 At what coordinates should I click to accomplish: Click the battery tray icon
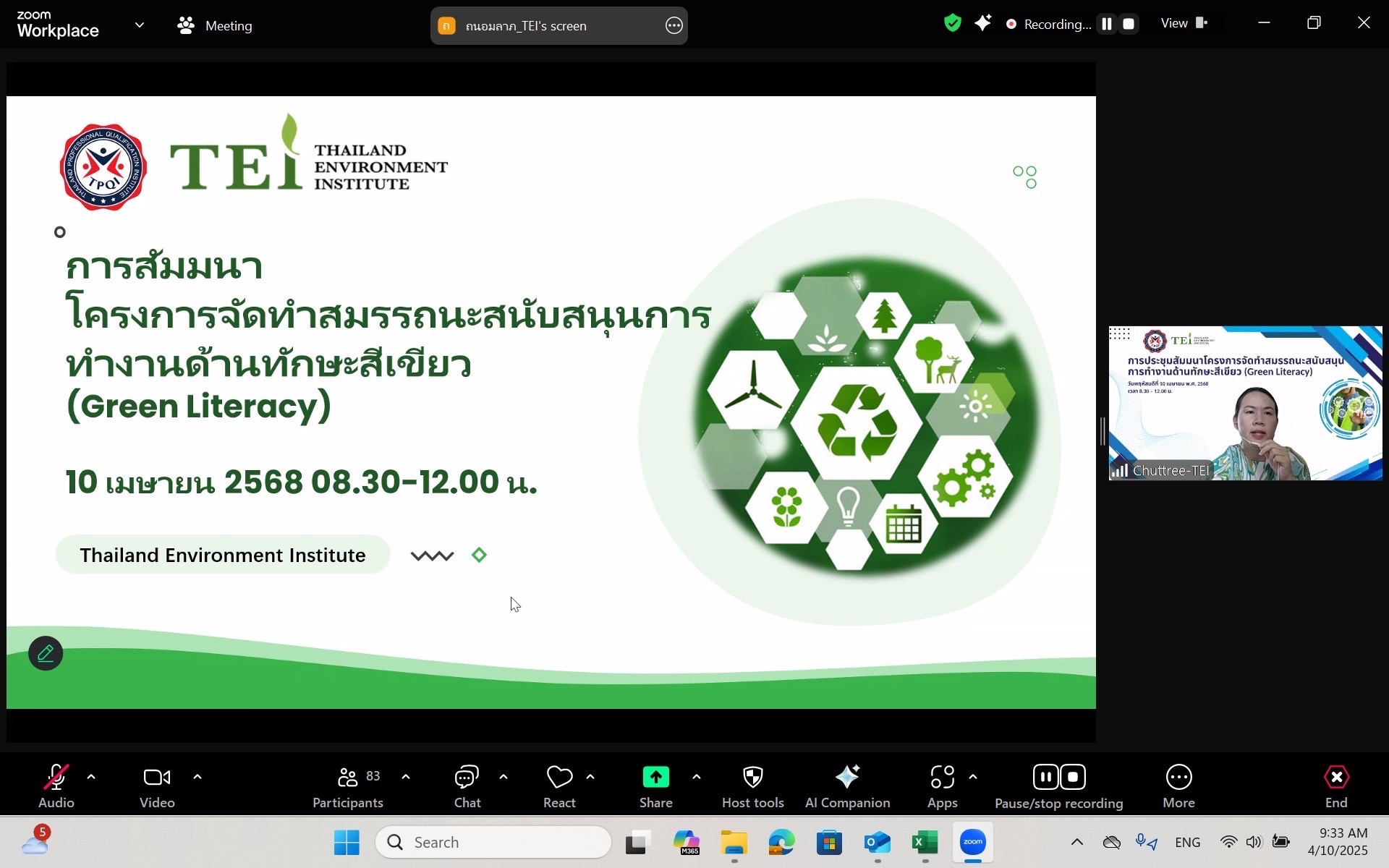point(1280,841)
